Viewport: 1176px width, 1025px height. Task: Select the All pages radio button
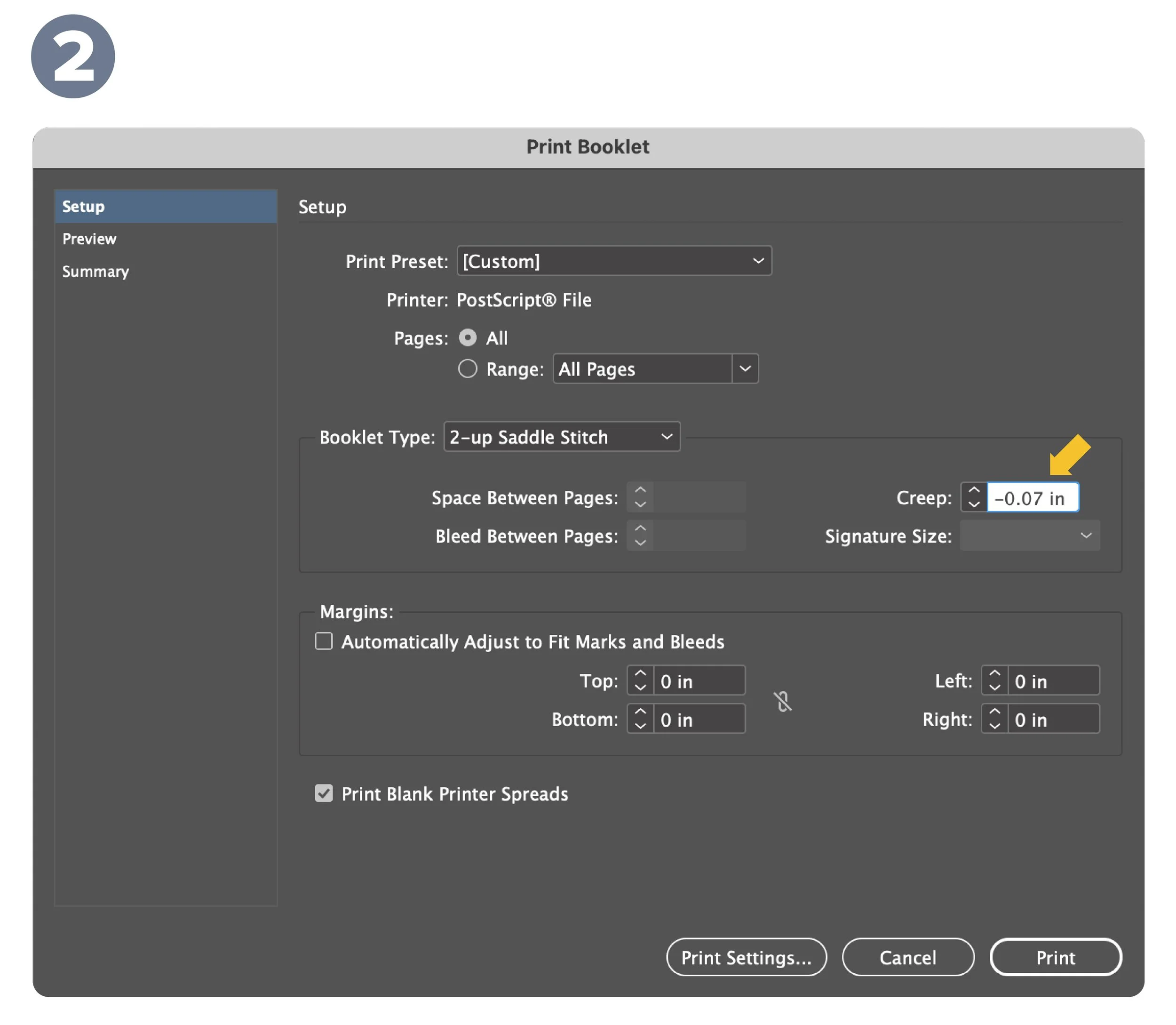point(468,338)
